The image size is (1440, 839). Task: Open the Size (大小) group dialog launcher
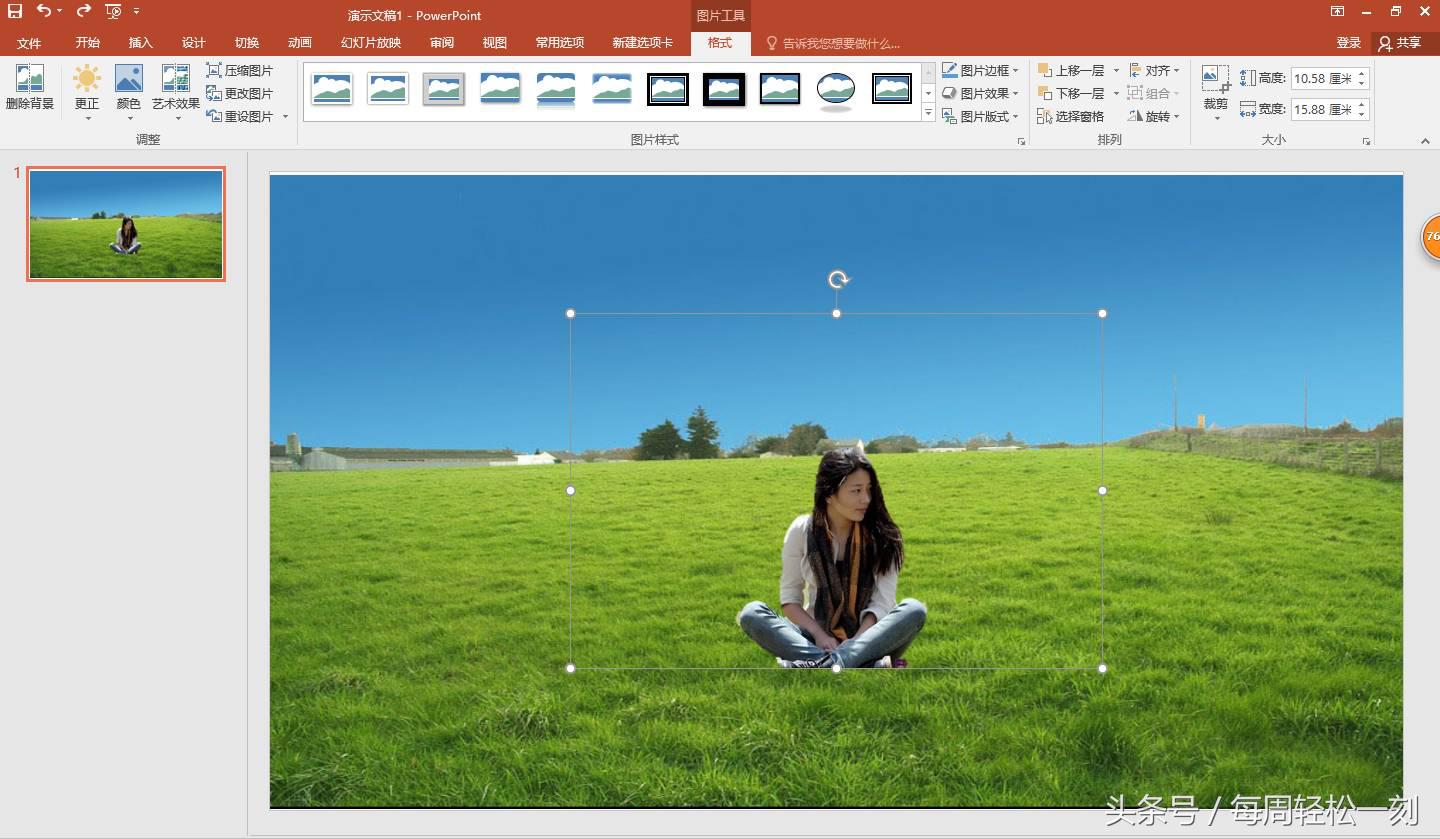point(1366,142)
